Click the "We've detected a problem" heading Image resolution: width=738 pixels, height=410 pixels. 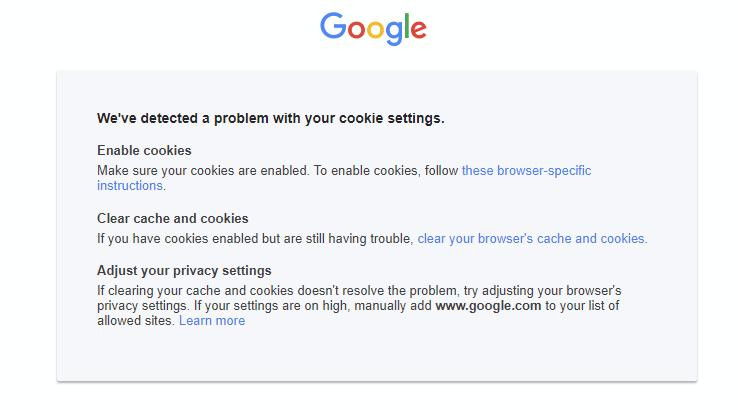[x=270, y=118]
